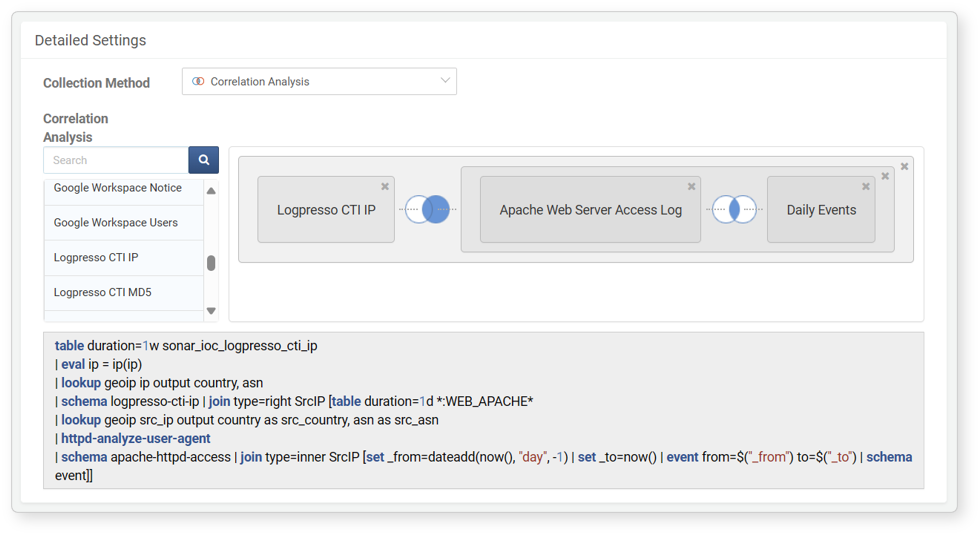Remove the Apache Web Server Access Log node
This screenshot has width=980, height=535.
[691, 186]
